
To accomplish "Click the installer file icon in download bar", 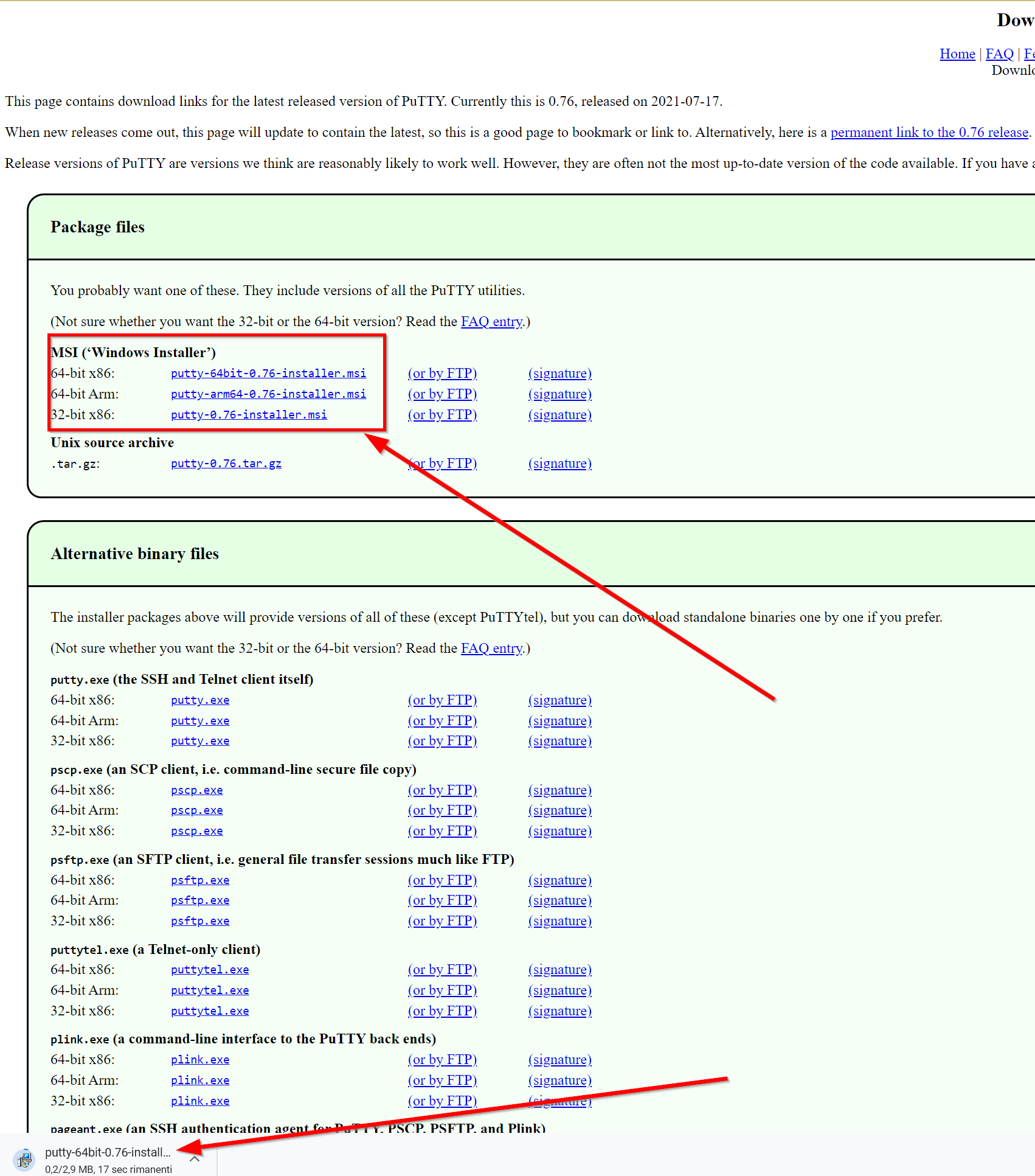I will click(24, 1159).
